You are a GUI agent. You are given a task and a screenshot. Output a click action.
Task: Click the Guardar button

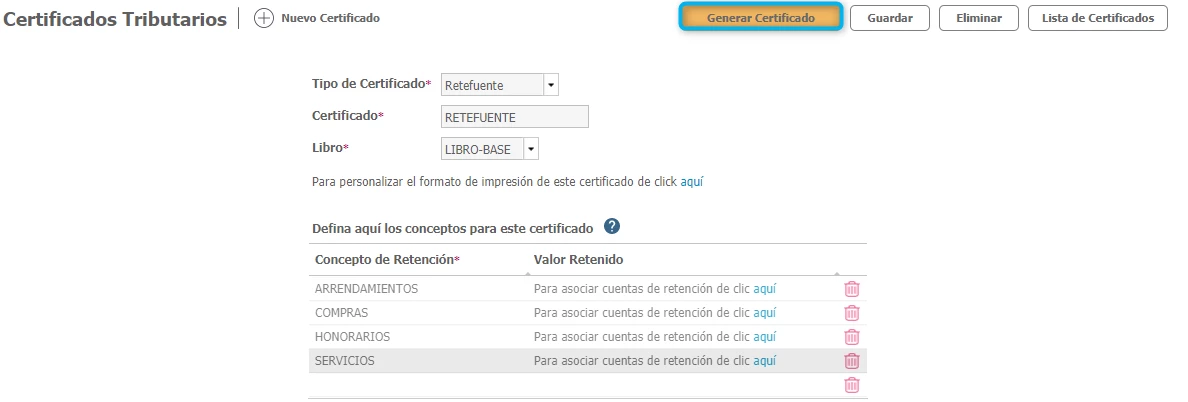click(889, 18)
